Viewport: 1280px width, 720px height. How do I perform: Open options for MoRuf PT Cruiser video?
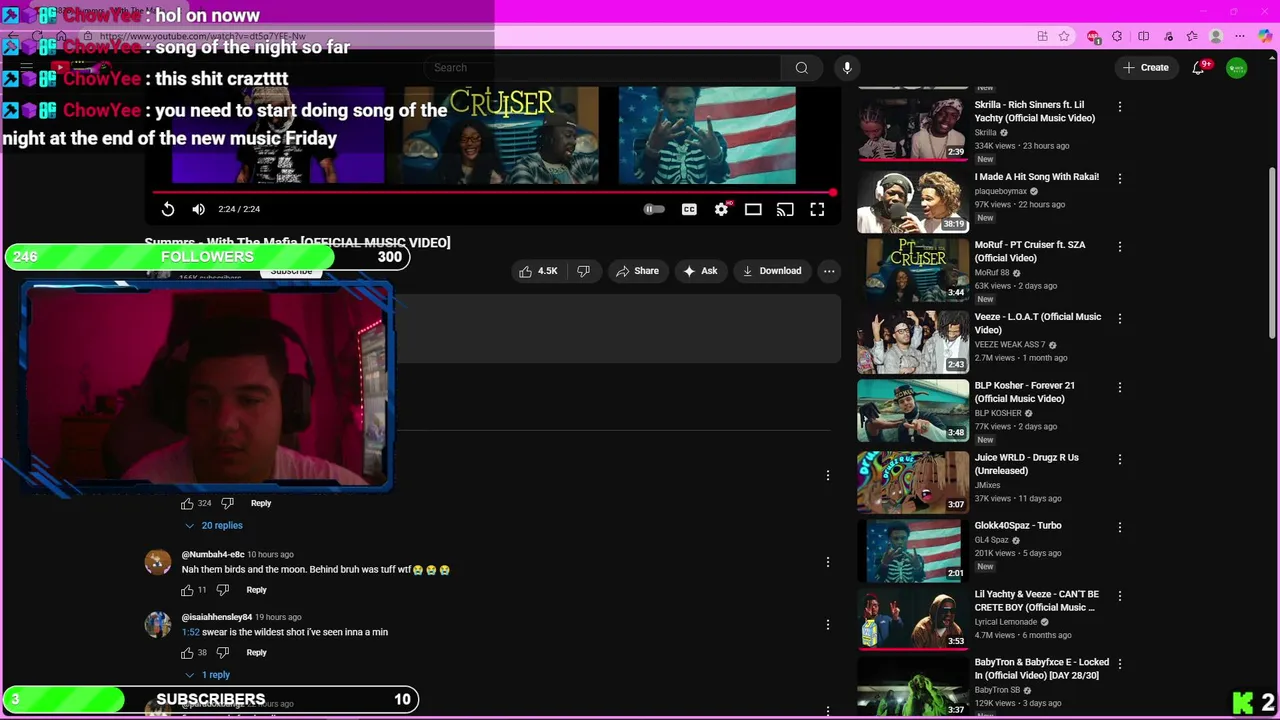coord(1120,246)
